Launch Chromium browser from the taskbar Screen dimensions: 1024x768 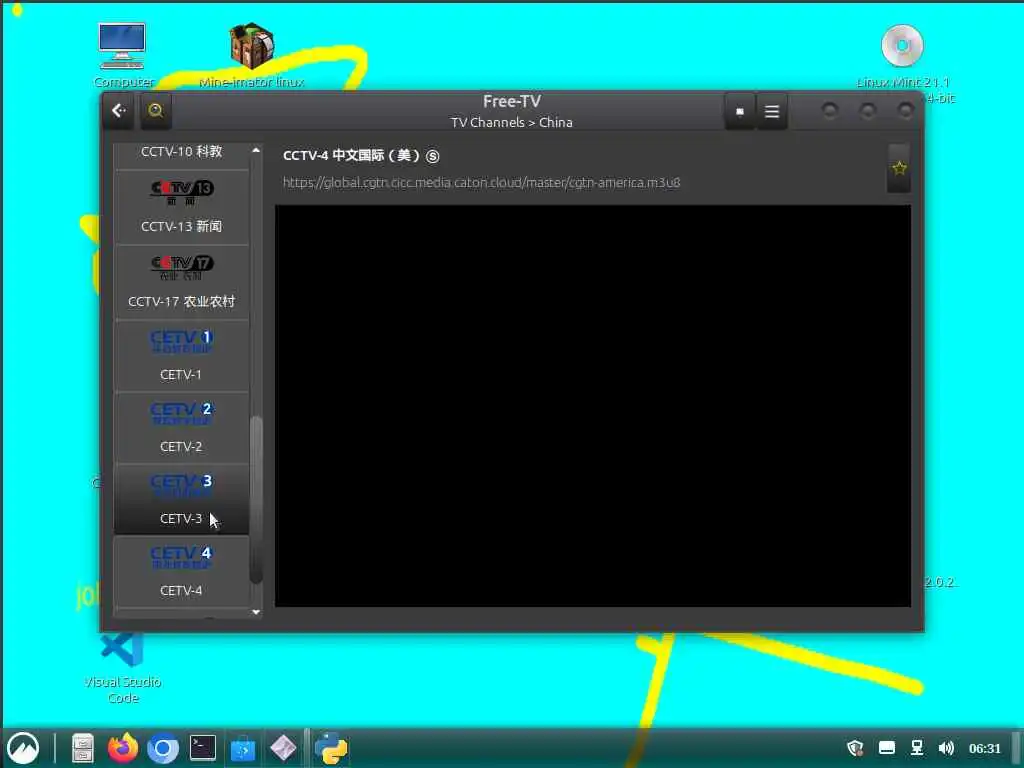click(x=163, y=748)
